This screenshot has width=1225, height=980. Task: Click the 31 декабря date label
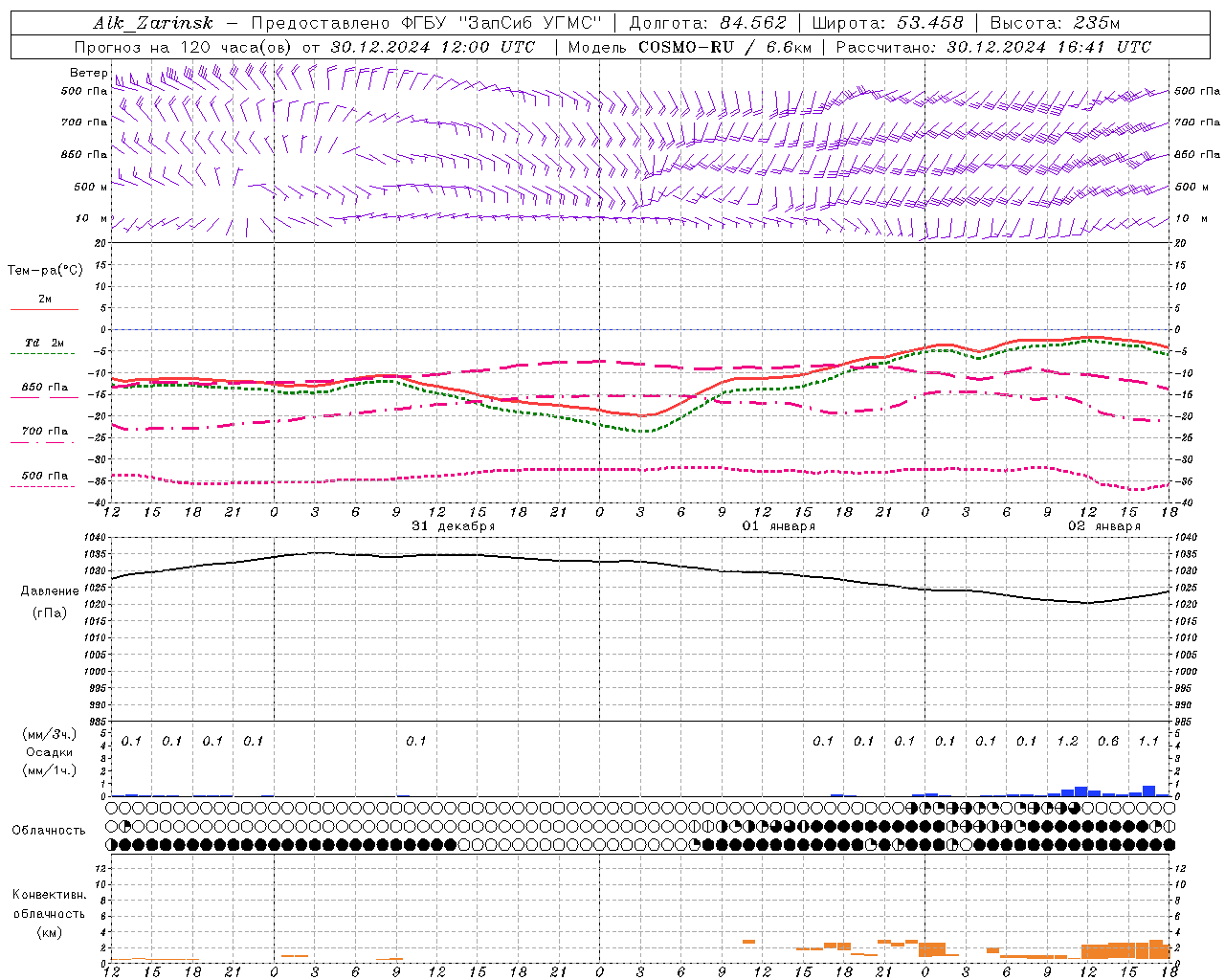click(x=454, y=526)
